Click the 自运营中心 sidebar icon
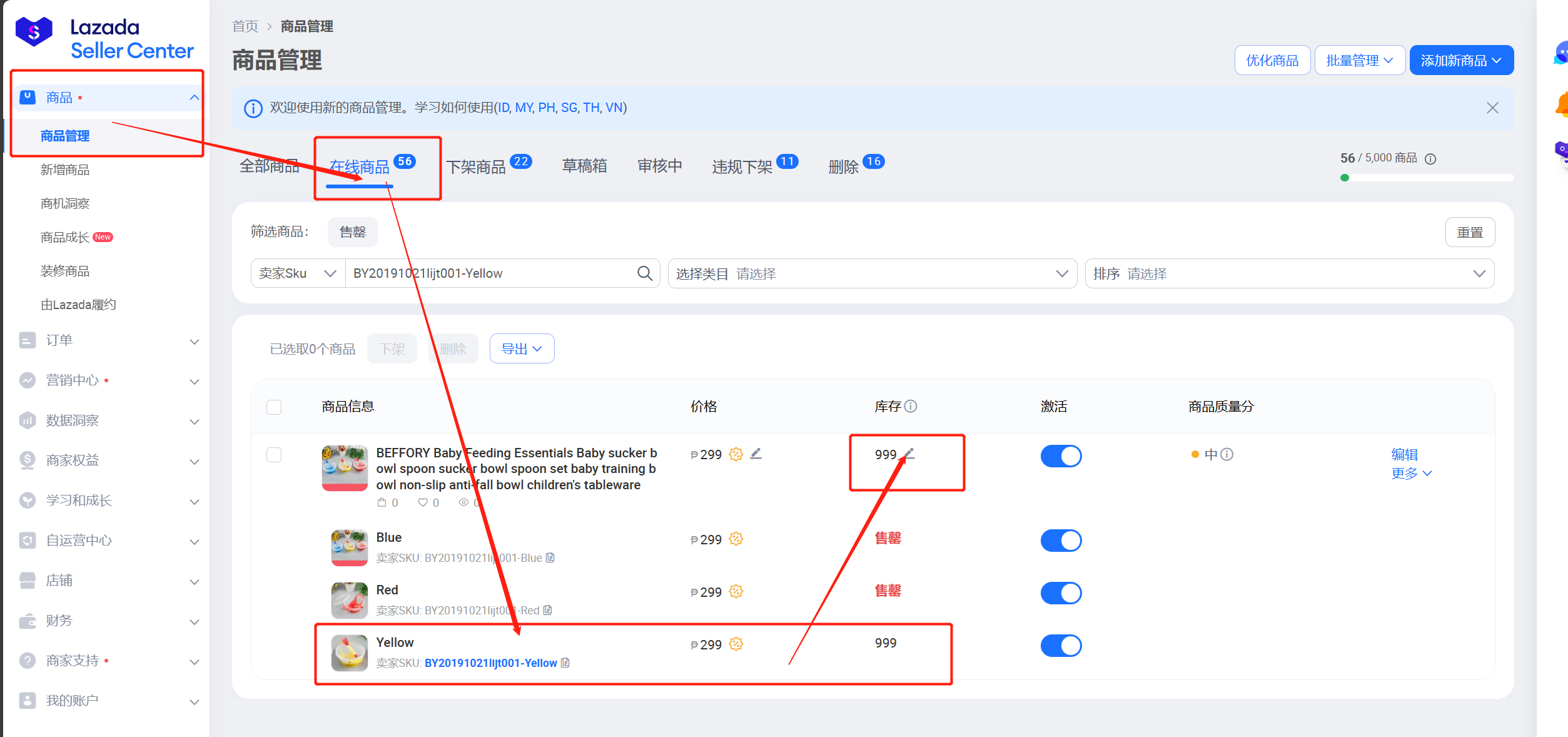 28,541
